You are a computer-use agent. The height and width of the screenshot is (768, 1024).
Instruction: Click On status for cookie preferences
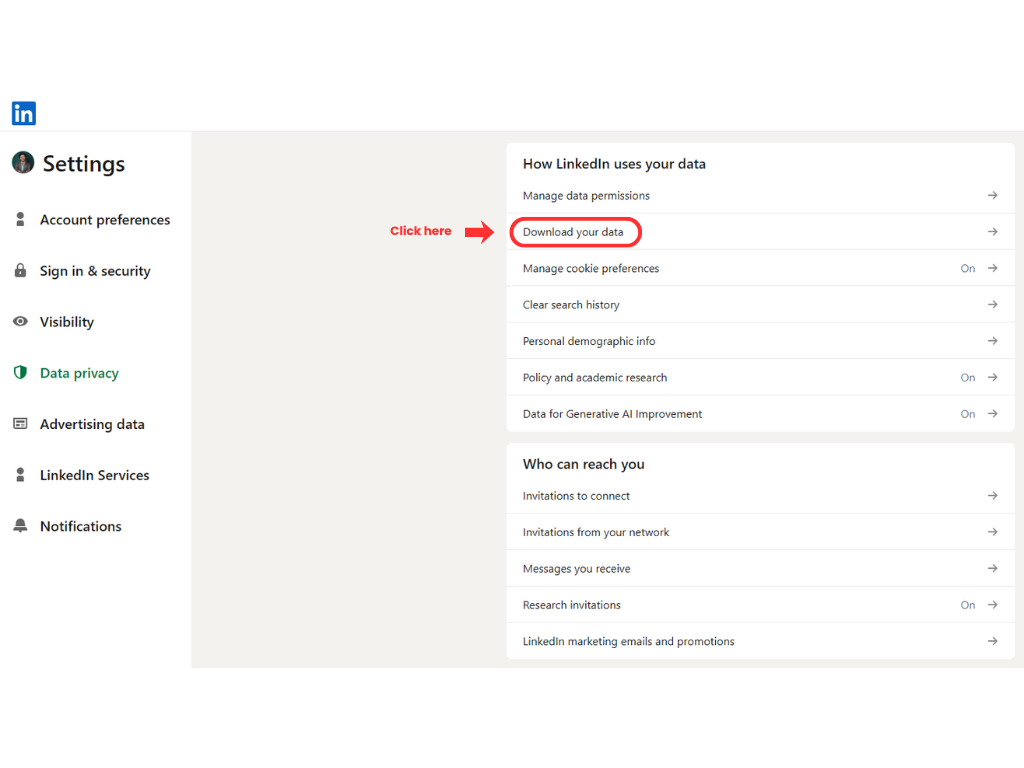[968, 268]
